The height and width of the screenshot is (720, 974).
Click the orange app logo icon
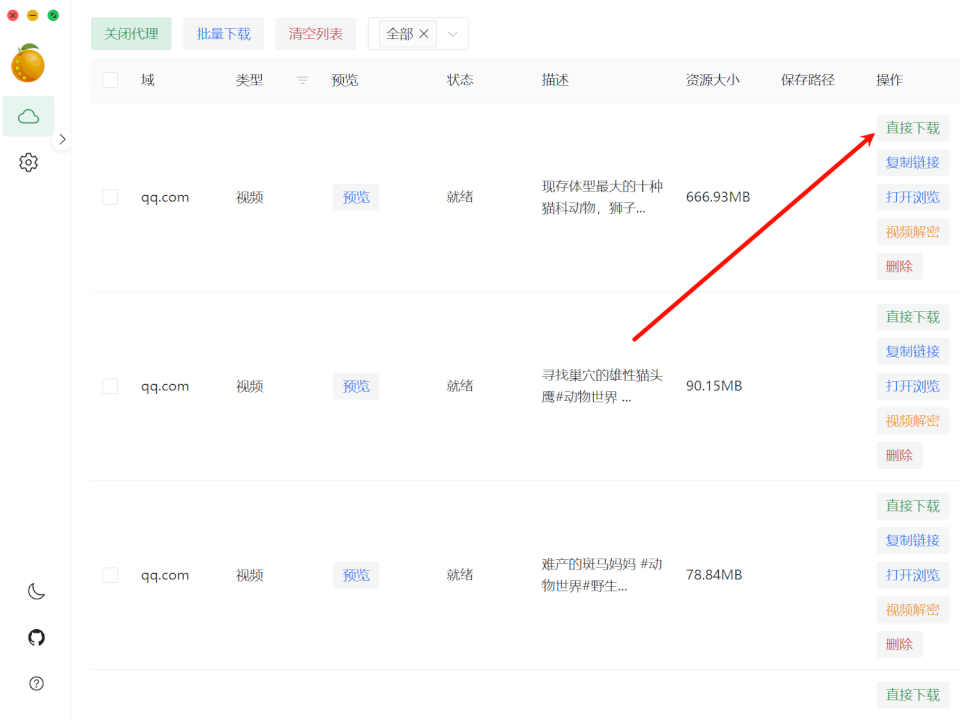(x=28, y=63)
